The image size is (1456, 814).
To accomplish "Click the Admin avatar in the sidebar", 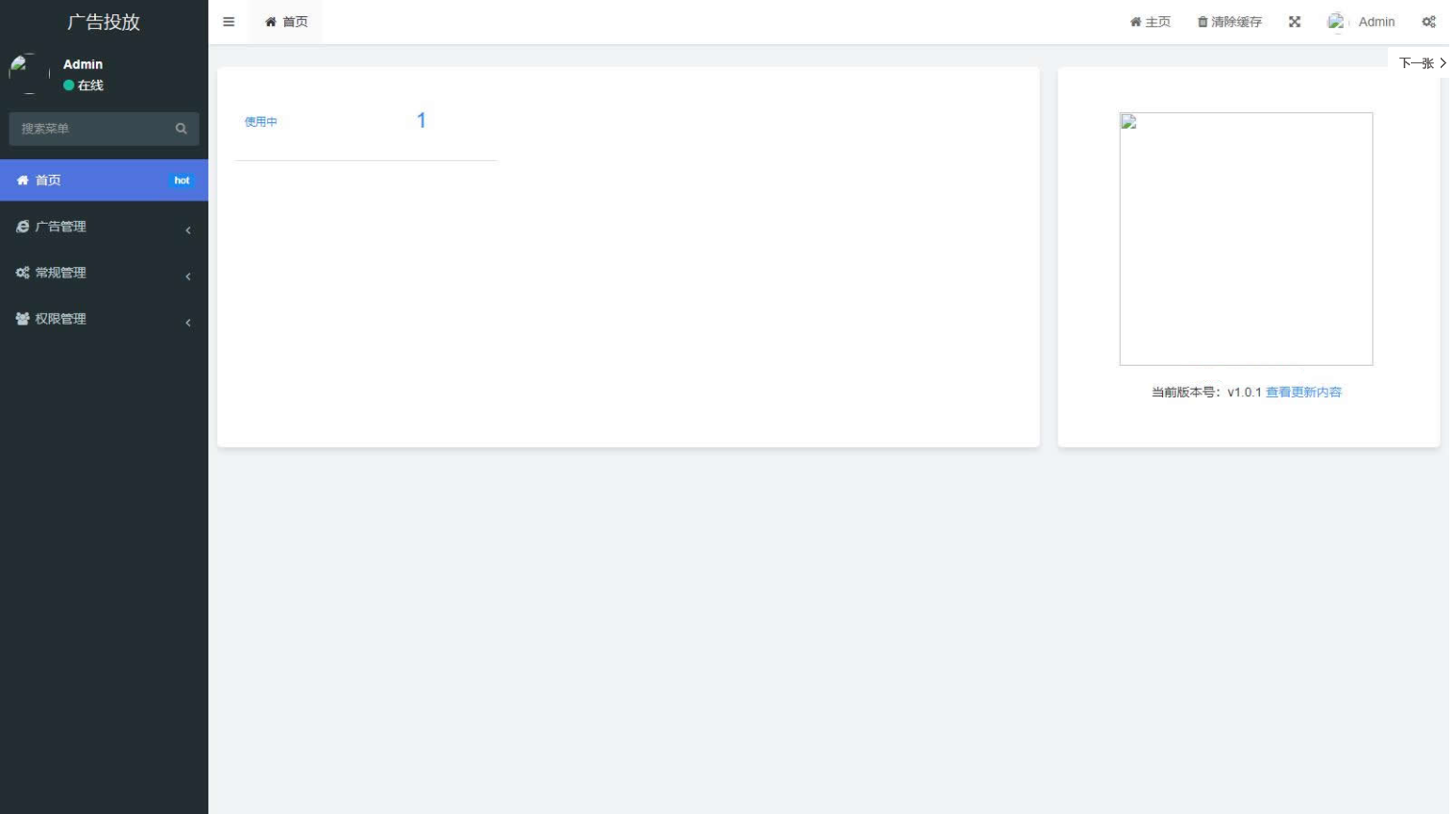I will click(29, 74).
